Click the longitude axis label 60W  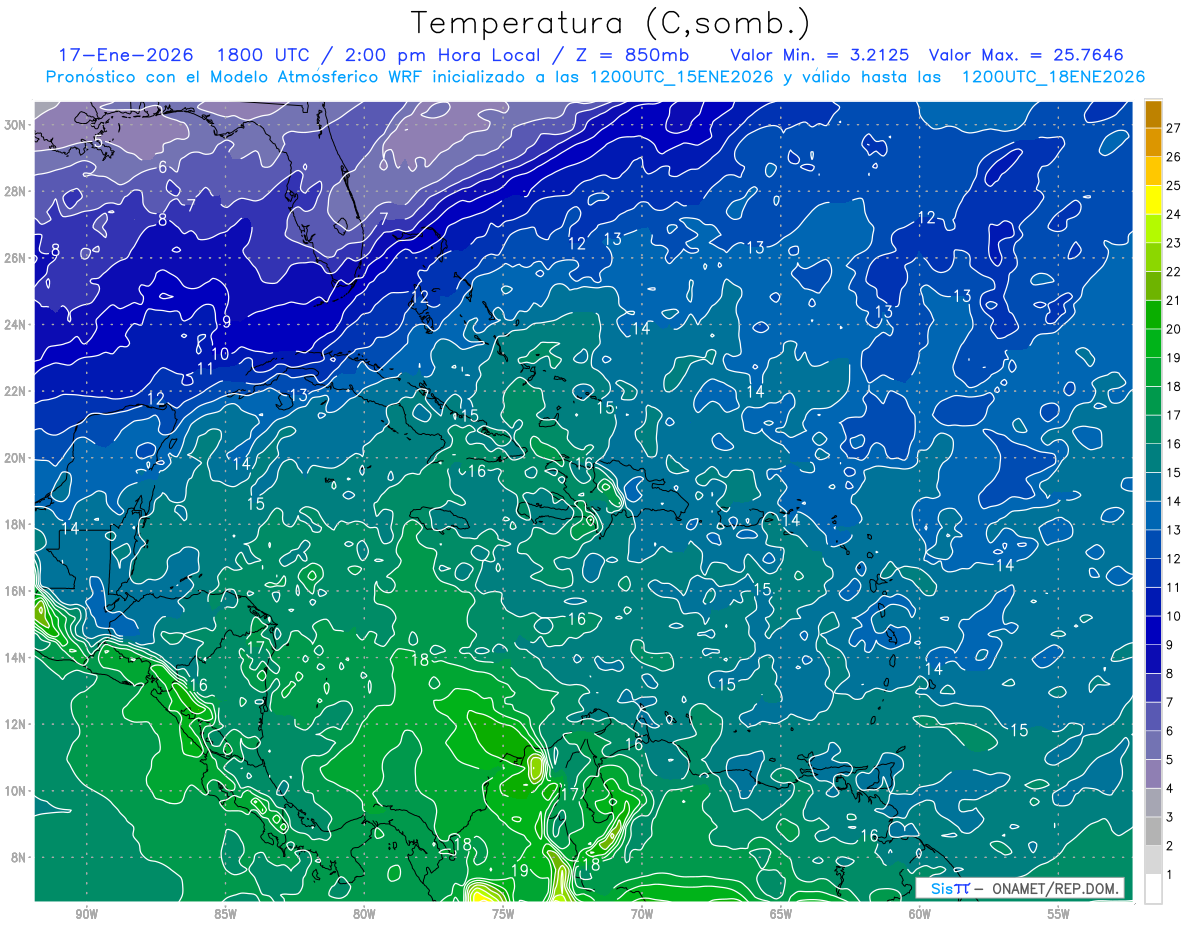pos(920,915)
